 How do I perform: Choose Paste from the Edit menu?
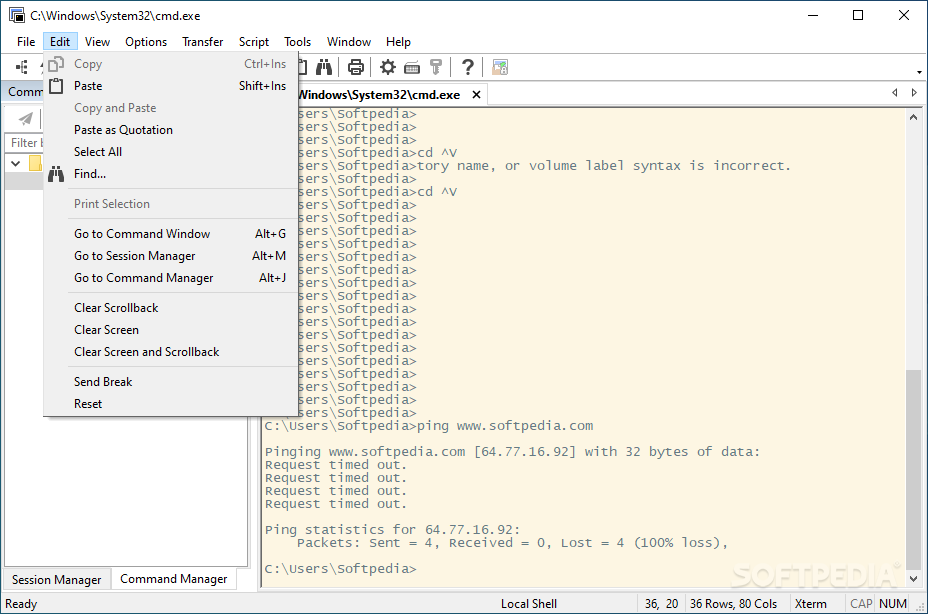click(170, 86)
